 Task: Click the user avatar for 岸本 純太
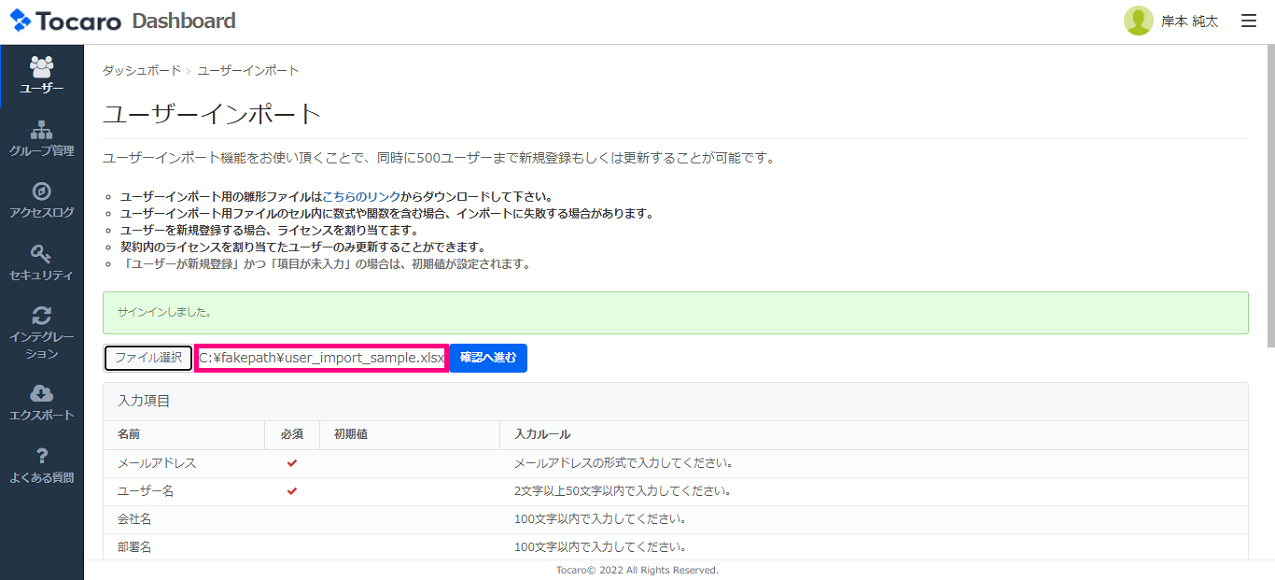1138,21
